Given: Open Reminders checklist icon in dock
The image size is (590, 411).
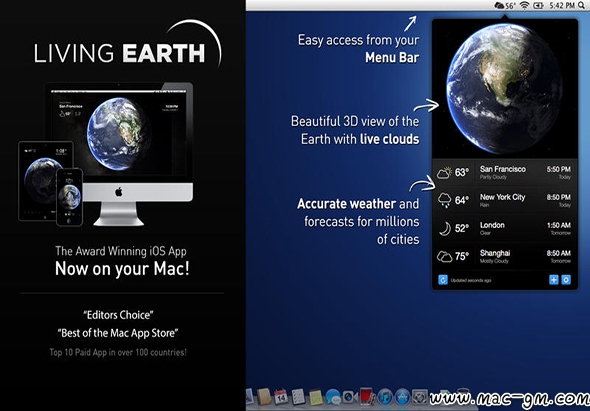Looking at the screenshot, I should click(298, 397).
